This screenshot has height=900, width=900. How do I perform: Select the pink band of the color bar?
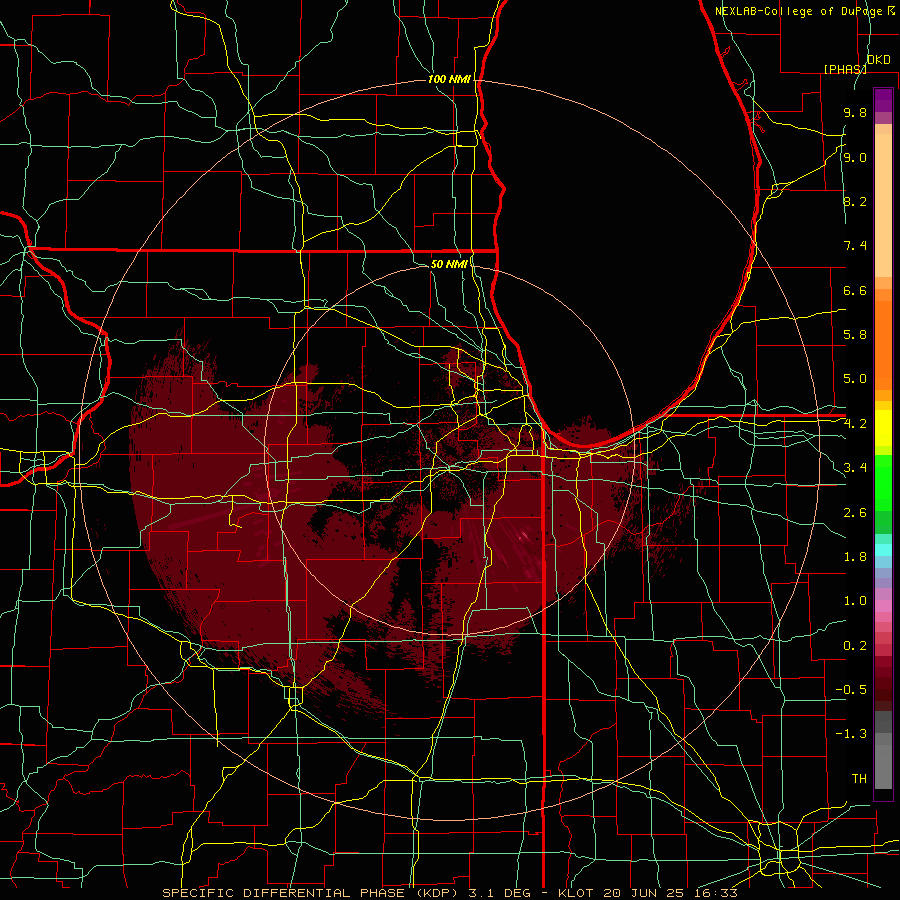click(x=883, y=606)
